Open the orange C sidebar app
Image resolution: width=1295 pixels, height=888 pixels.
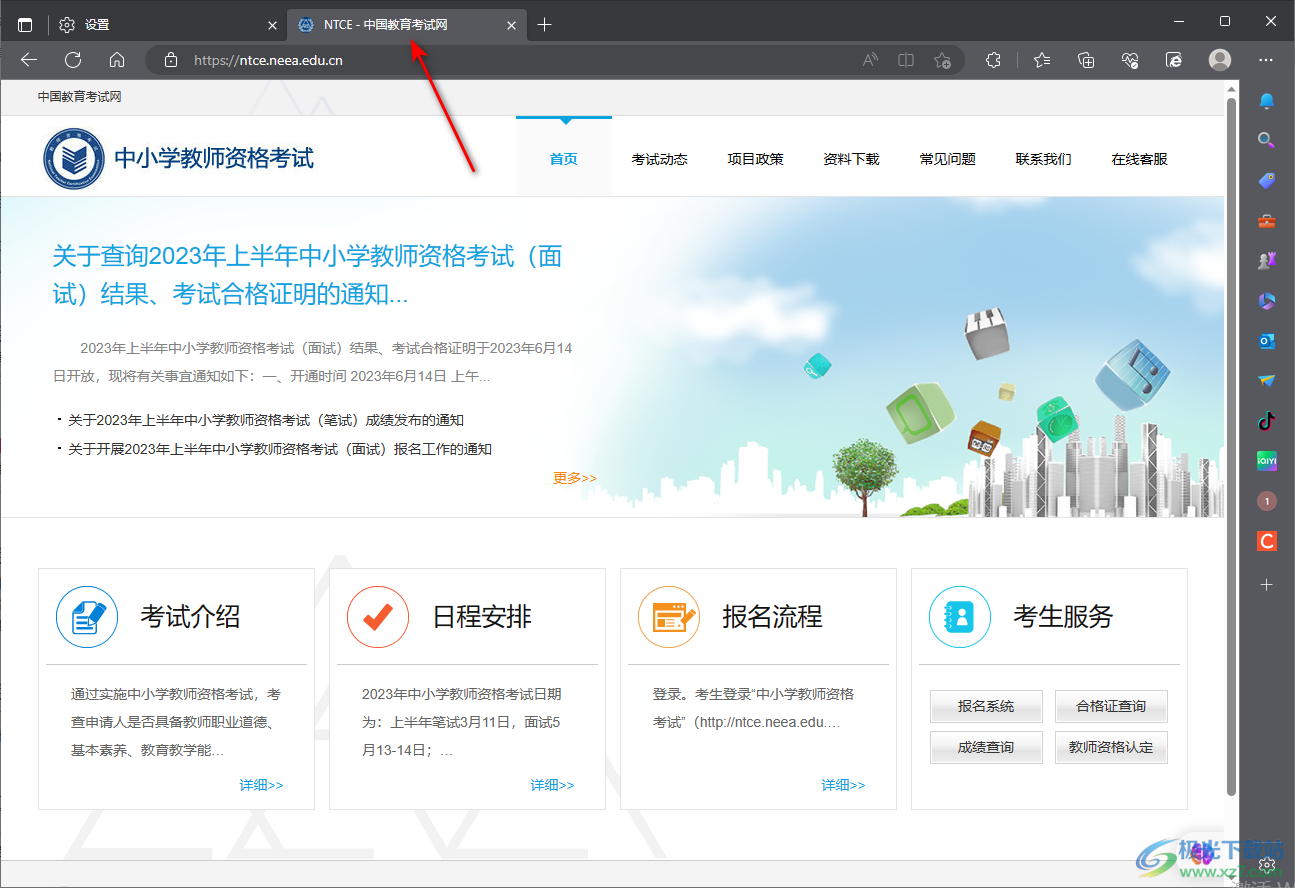click(x=1267, y=541)
